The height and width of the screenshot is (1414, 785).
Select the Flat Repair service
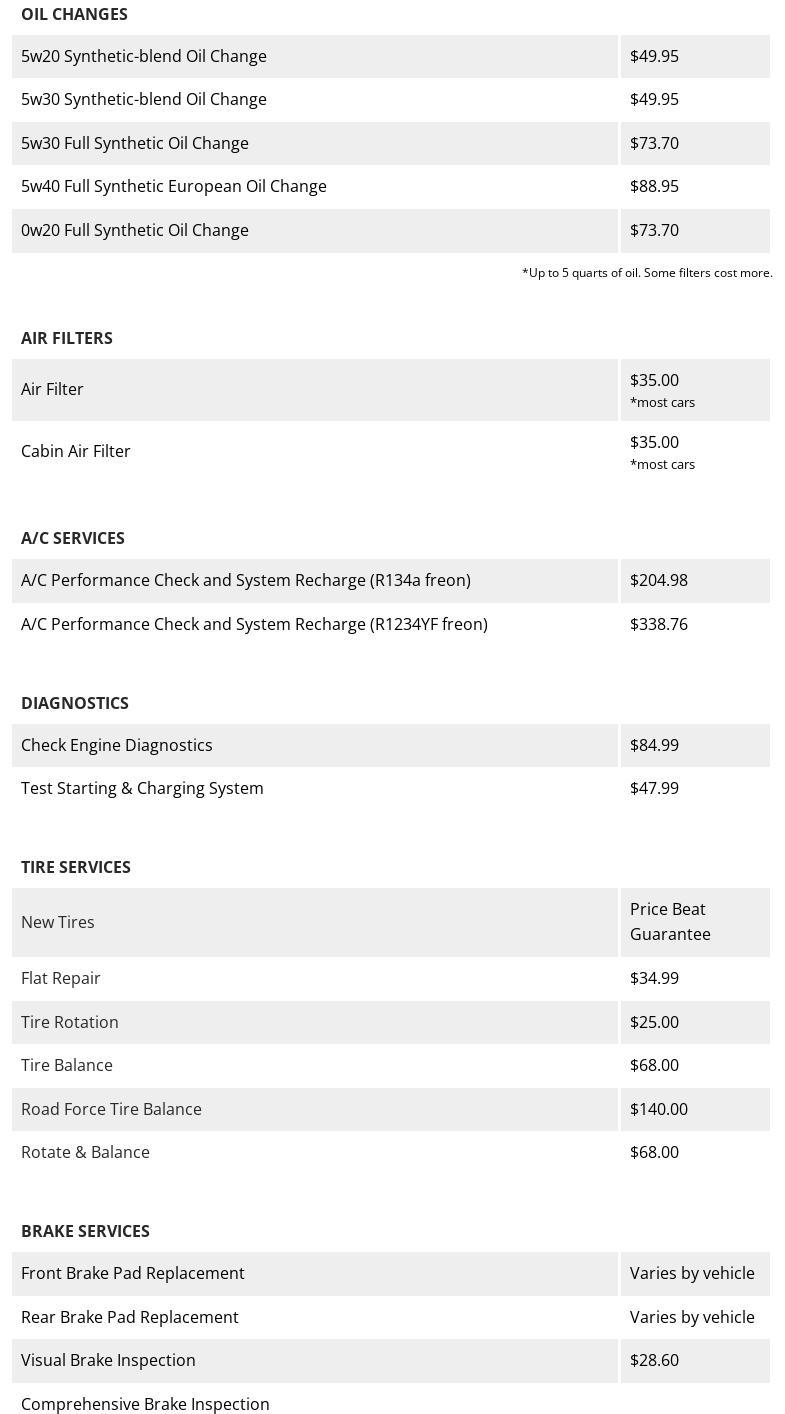[61, 979]
